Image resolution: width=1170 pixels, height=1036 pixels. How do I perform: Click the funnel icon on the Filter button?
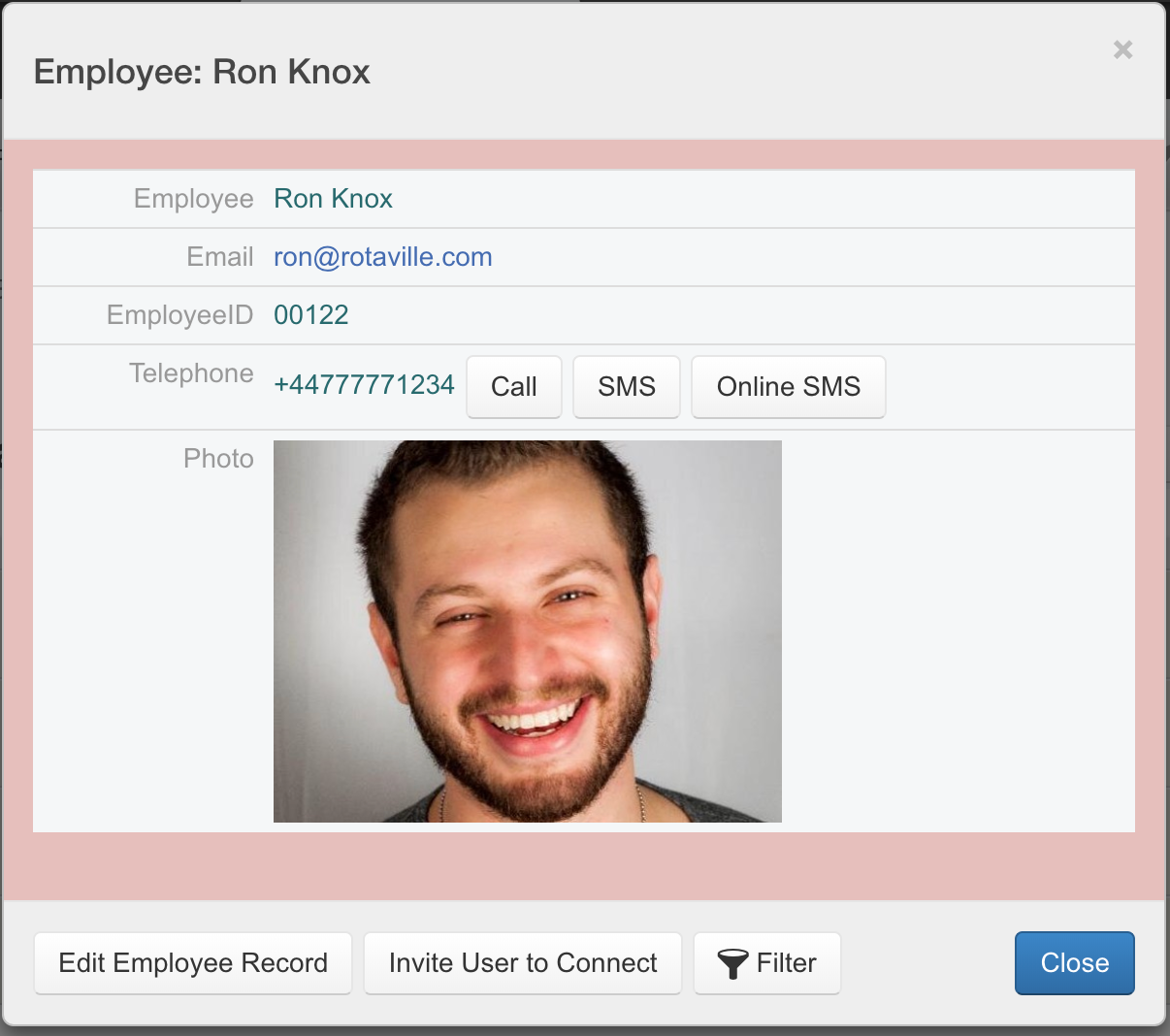732,963
